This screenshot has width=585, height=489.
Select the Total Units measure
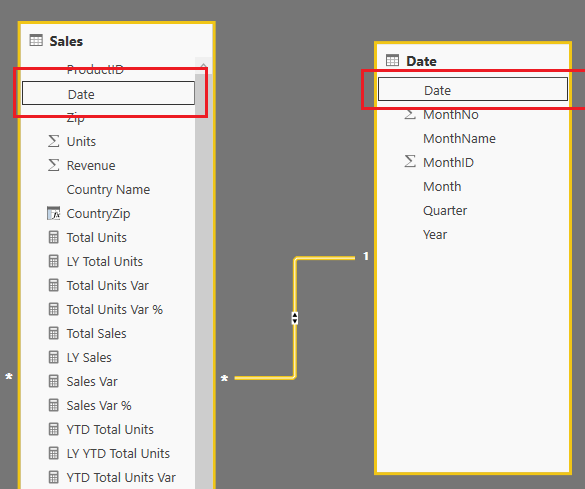tap(97, 238)
